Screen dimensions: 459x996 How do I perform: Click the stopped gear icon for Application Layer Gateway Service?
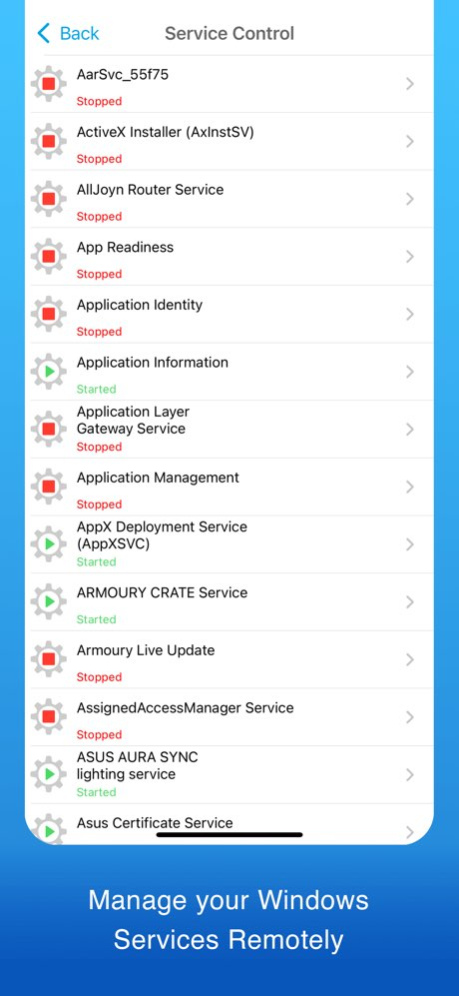coord(49,429)
